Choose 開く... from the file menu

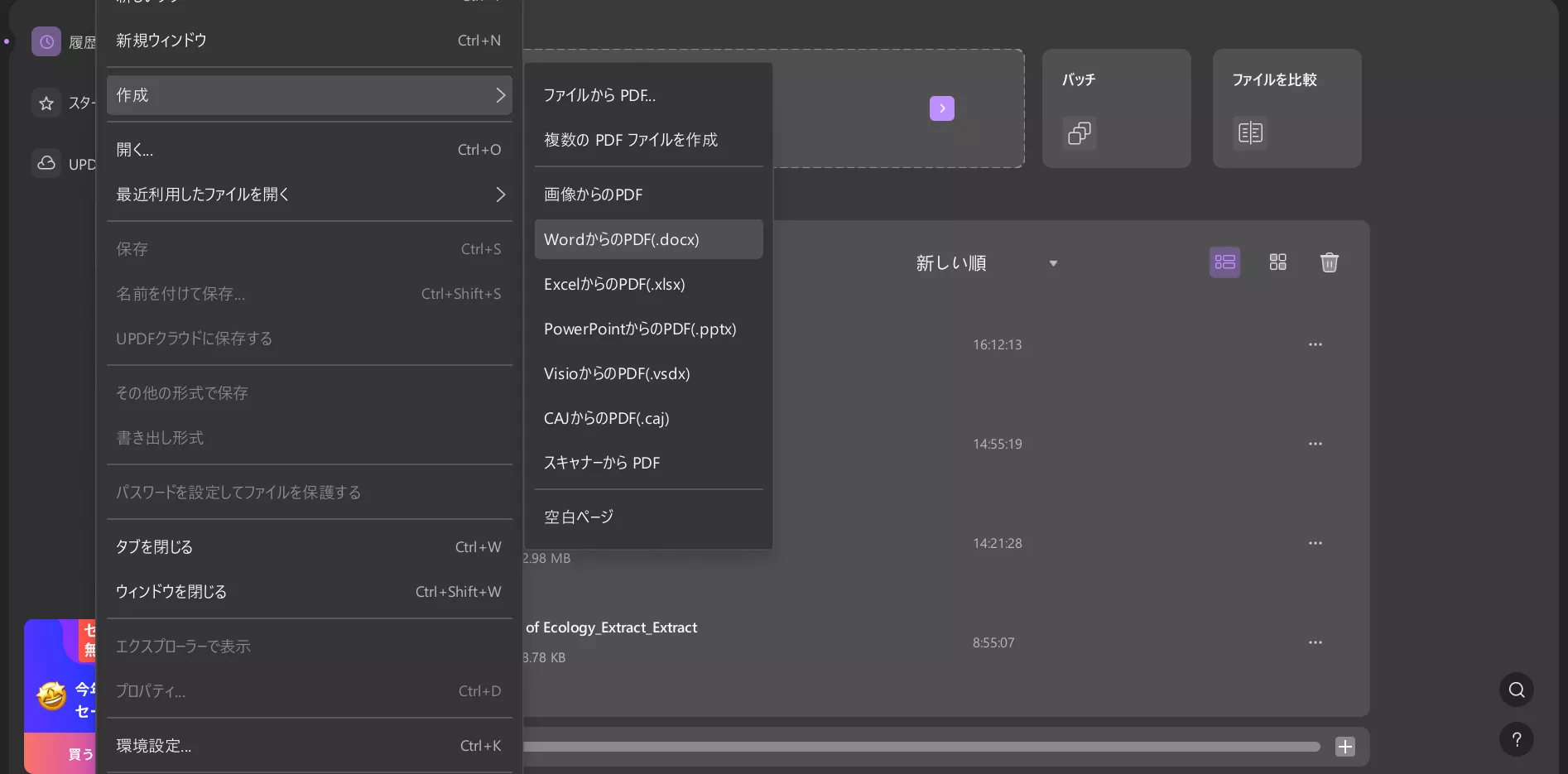click(x=310, y=150)
